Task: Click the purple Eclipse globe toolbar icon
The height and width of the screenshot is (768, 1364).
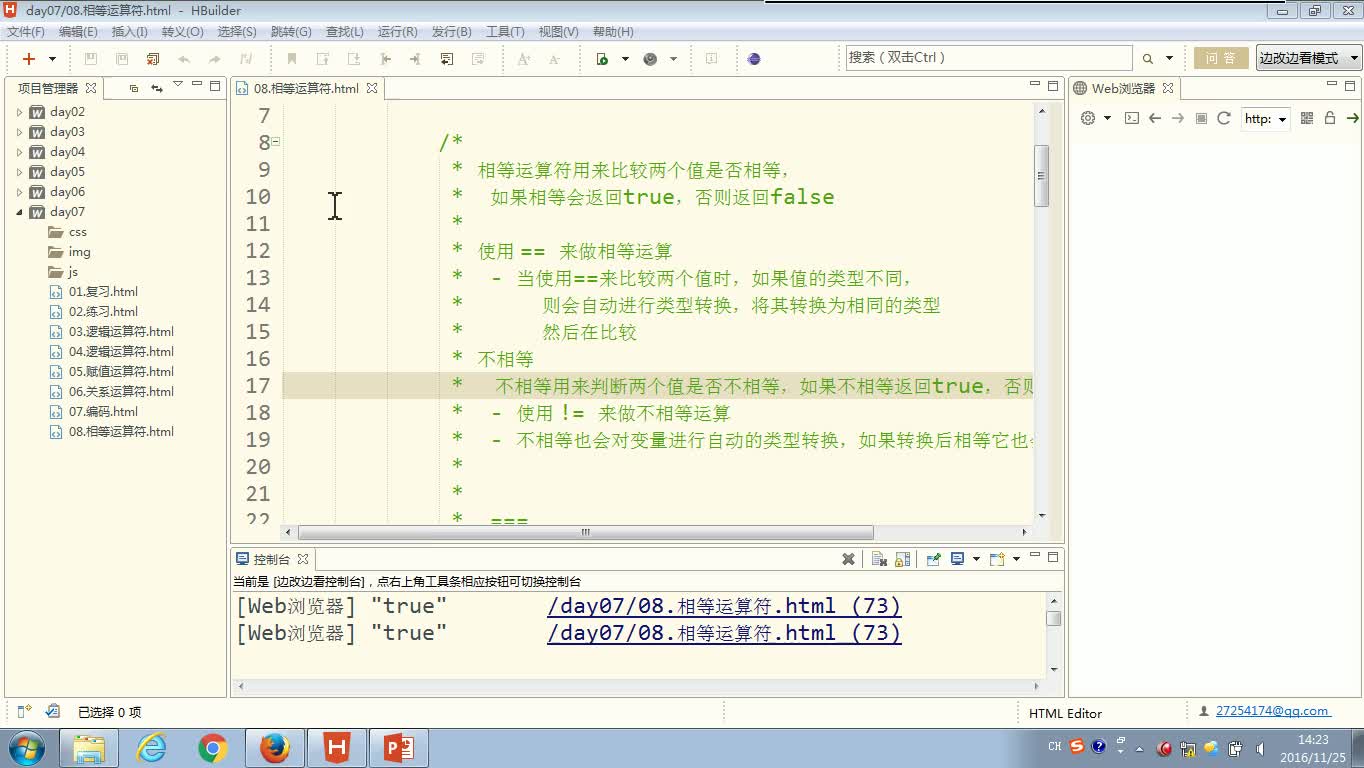Action: point(754,59)
